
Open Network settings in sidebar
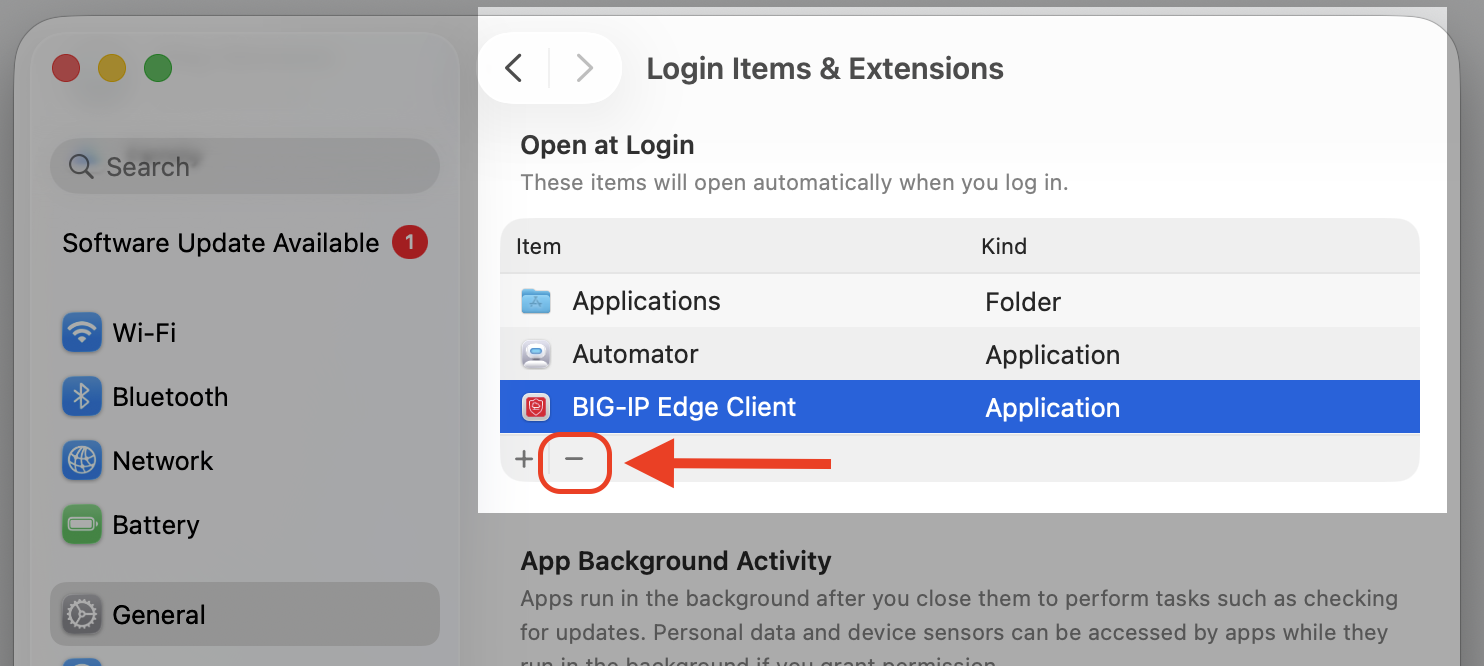[x=245, y=461]
